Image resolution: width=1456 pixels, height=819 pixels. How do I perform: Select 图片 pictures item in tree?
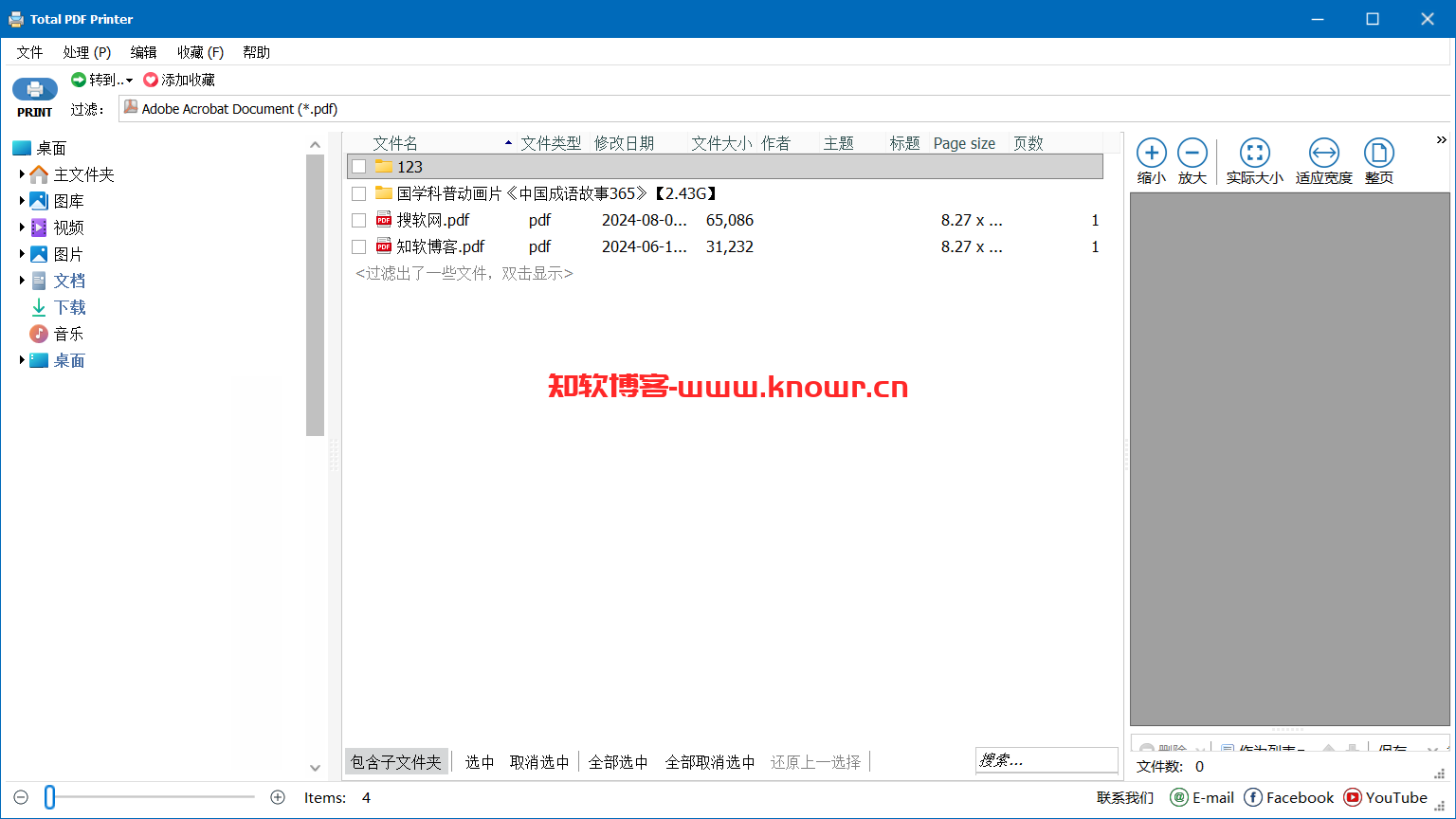[57, 254]
